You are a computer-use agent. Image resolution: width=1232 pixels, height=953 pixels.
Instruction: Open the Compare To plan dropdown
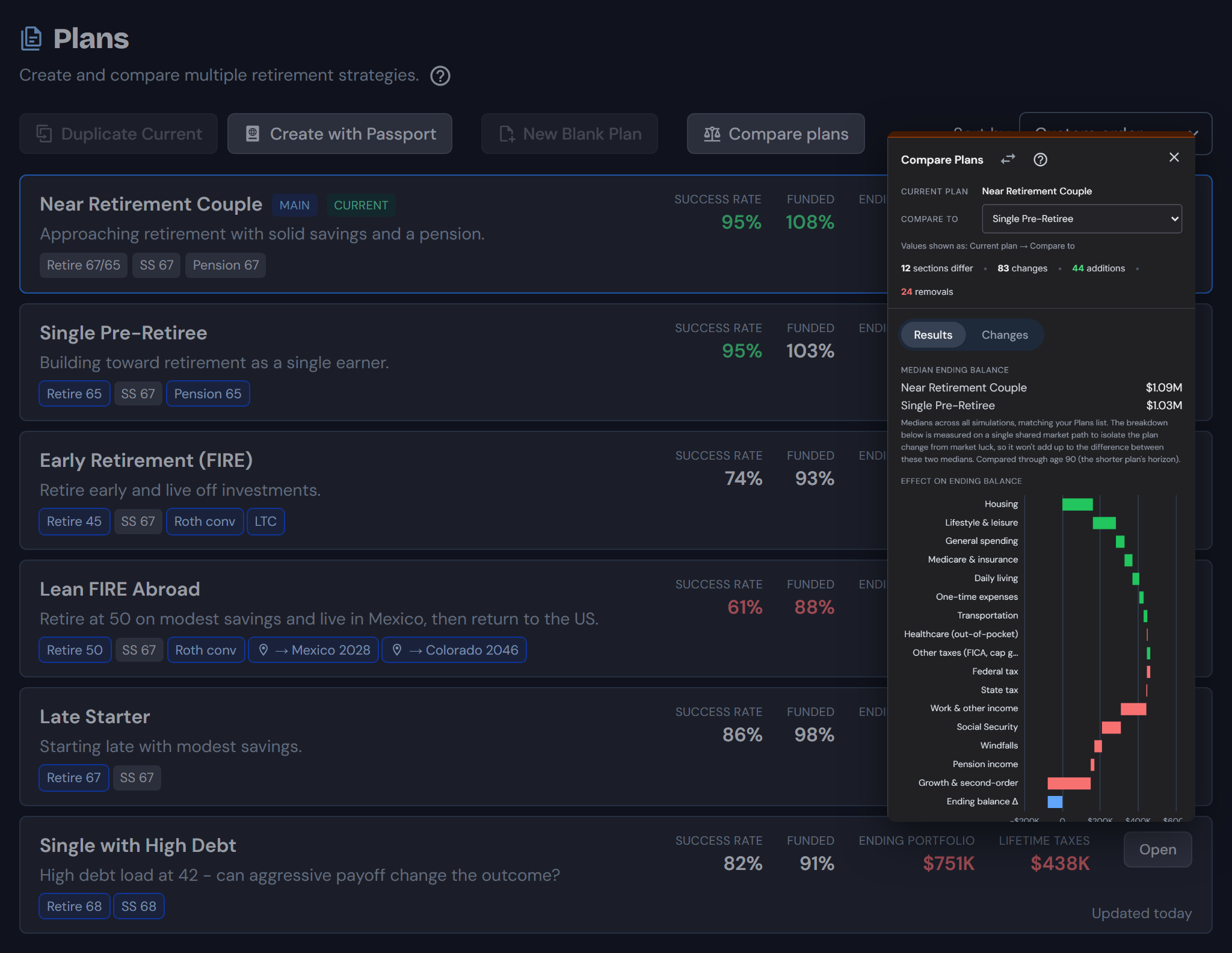click(1082, 219)
